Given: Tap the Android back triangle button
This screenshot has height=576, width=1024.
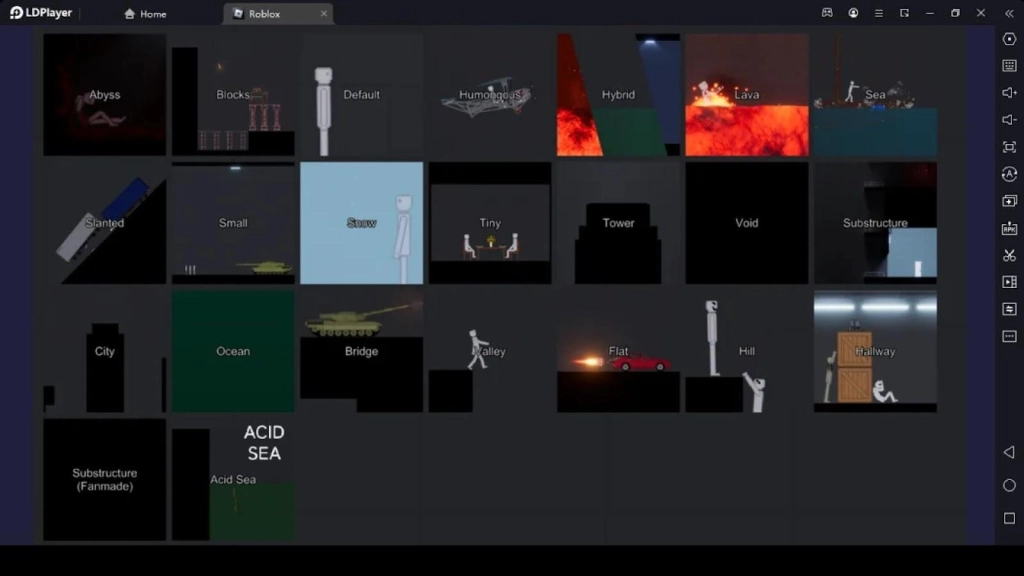Looking at the screenshot, I should pos(1009,452).
